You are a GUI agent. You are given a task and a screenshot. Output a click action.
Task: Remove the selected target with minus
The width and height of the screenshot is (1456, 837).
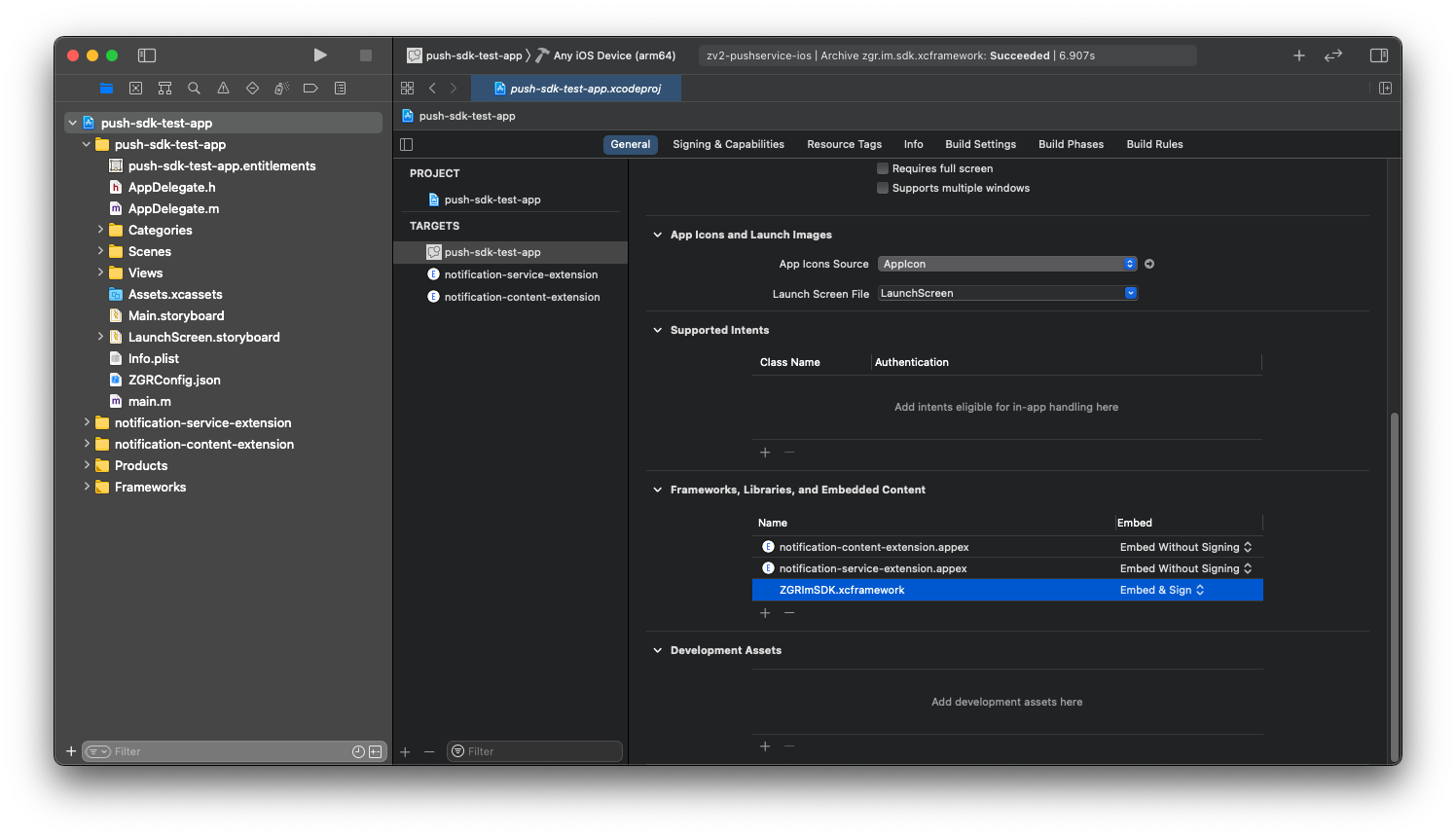tap(429, 751)
